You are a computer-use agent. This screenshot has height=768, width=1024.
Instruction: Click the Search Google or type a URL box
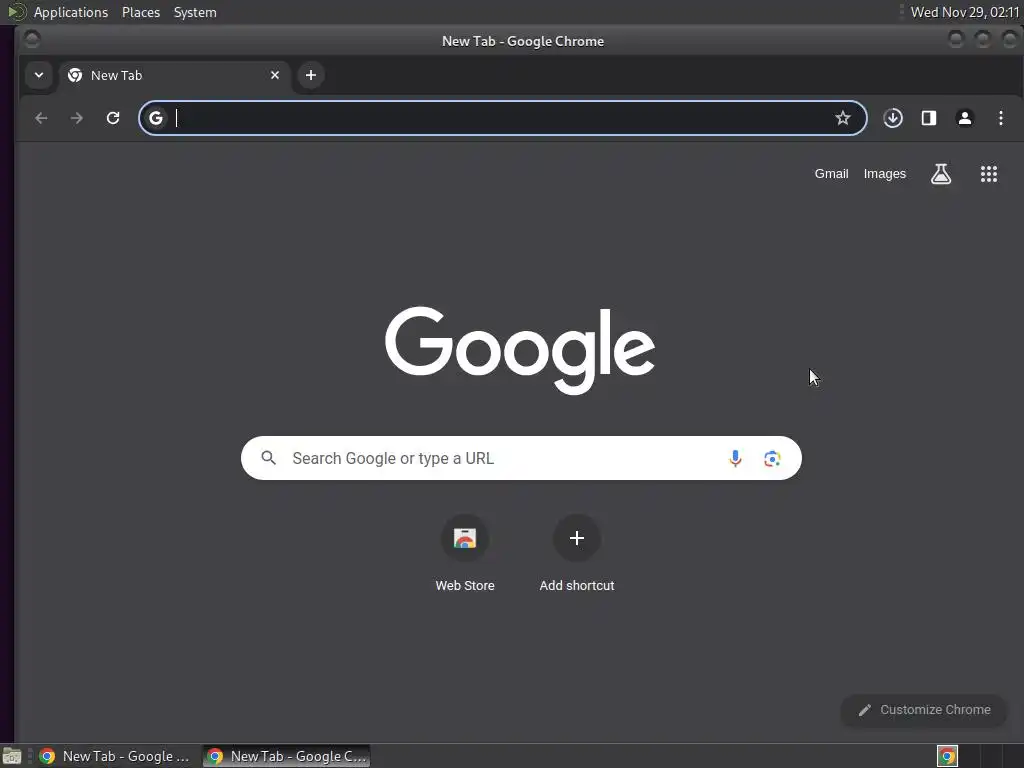(521, 458)
